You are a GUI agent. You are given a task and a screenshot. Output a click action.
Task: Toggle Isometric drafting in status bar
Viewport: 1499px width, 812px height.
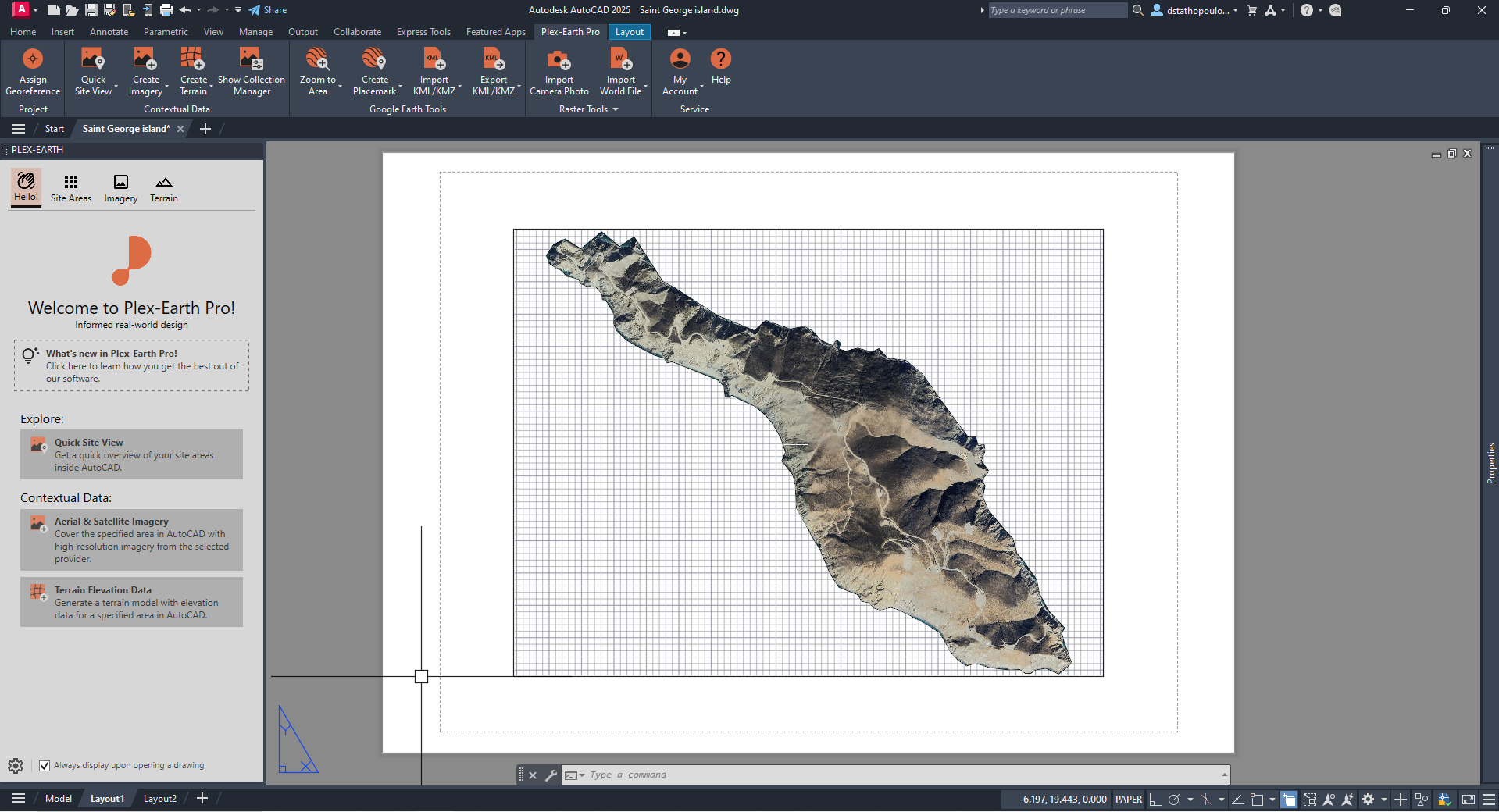1206,800
